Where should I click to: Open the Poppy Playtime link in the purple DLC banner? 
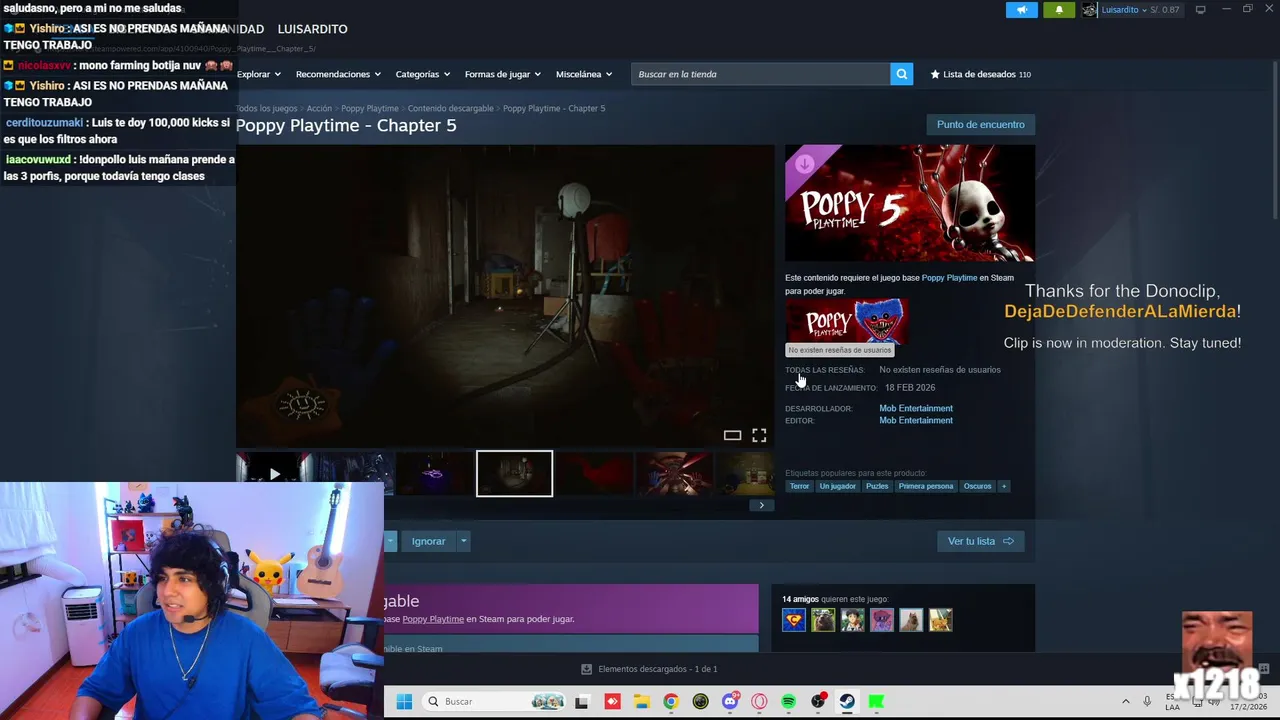pos(433,619)
